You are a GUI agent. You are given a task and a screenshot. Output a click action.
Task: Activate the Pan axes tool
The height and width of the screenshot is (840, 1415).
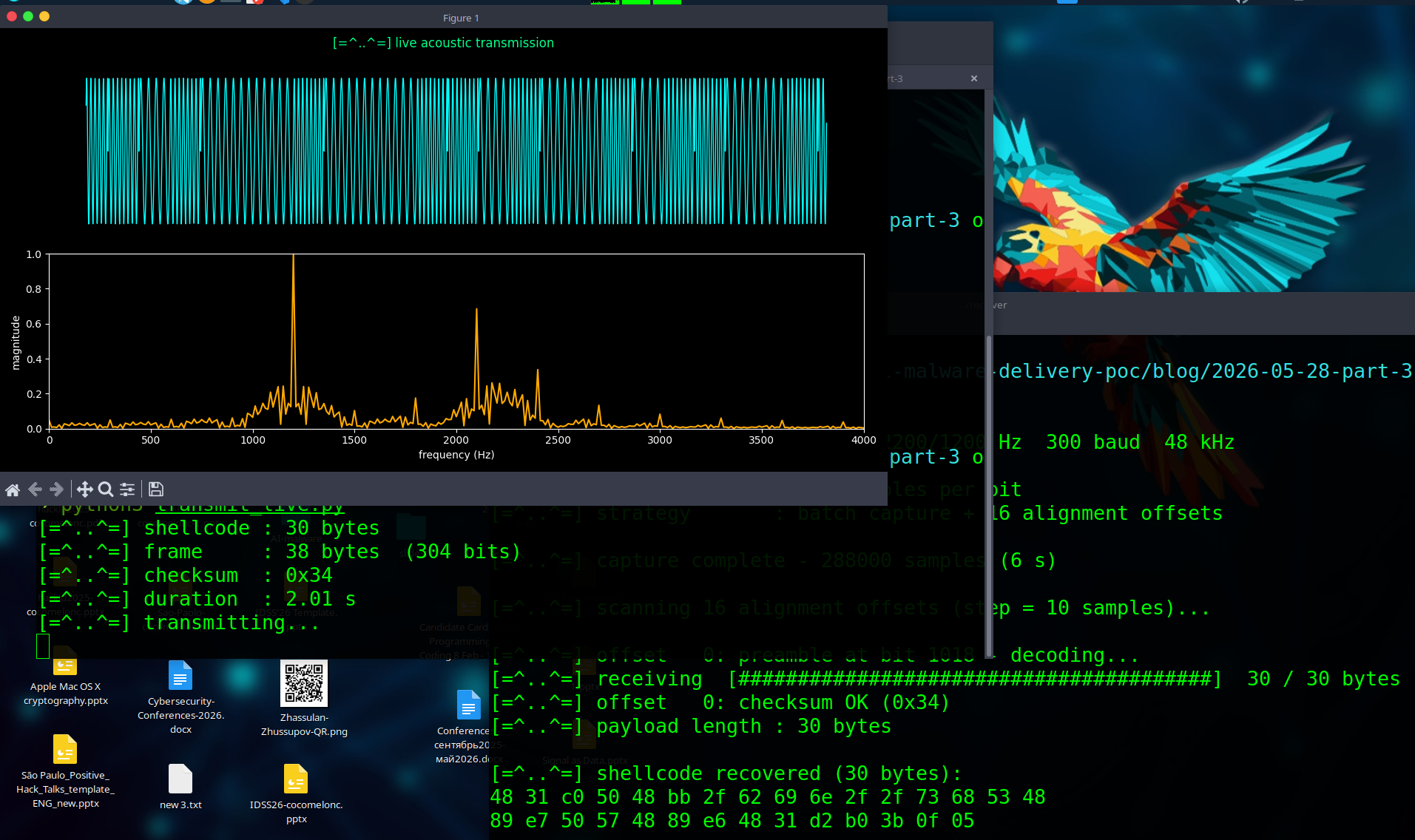click(x=84, y=490)
